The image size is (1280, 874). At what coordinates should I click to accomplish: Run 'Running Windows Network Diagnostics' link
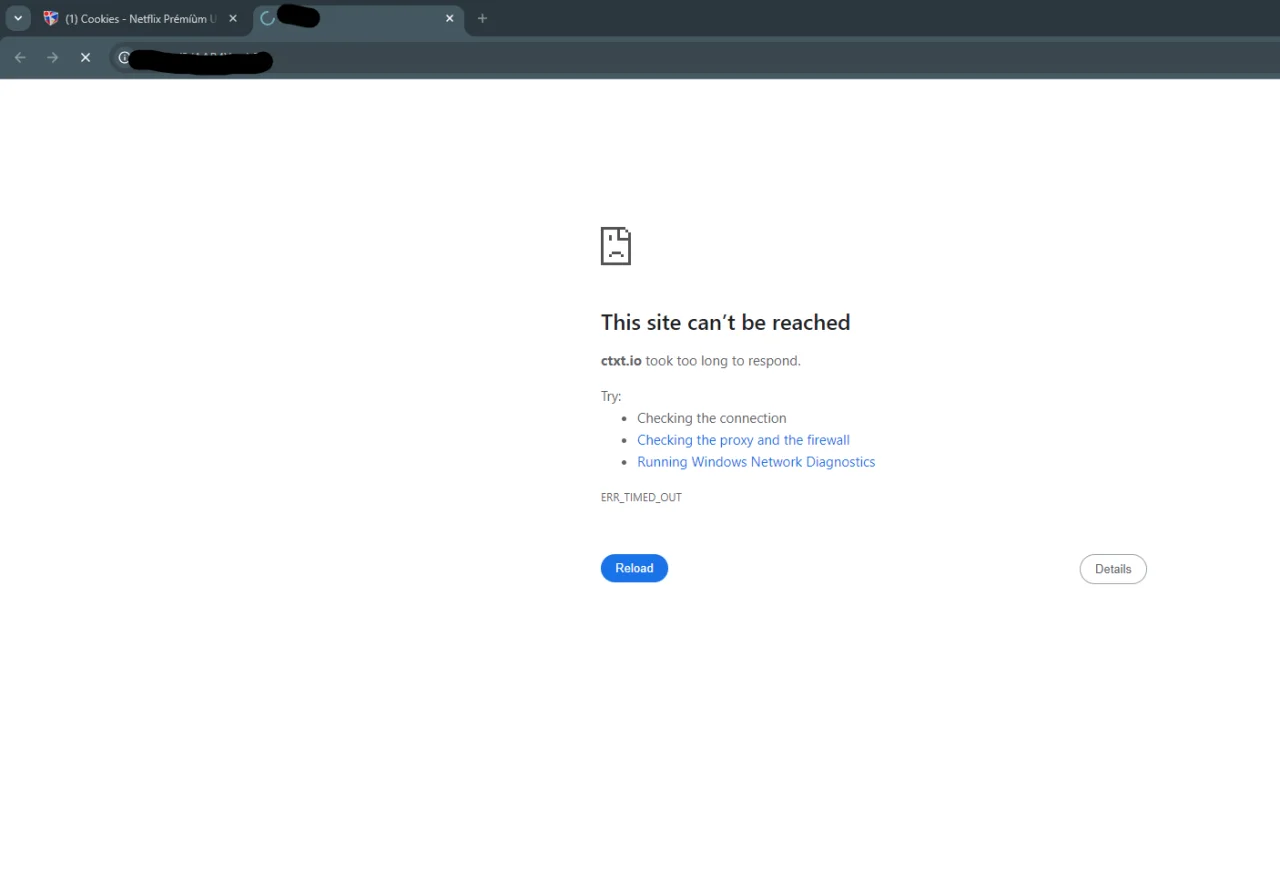(756, 462)
